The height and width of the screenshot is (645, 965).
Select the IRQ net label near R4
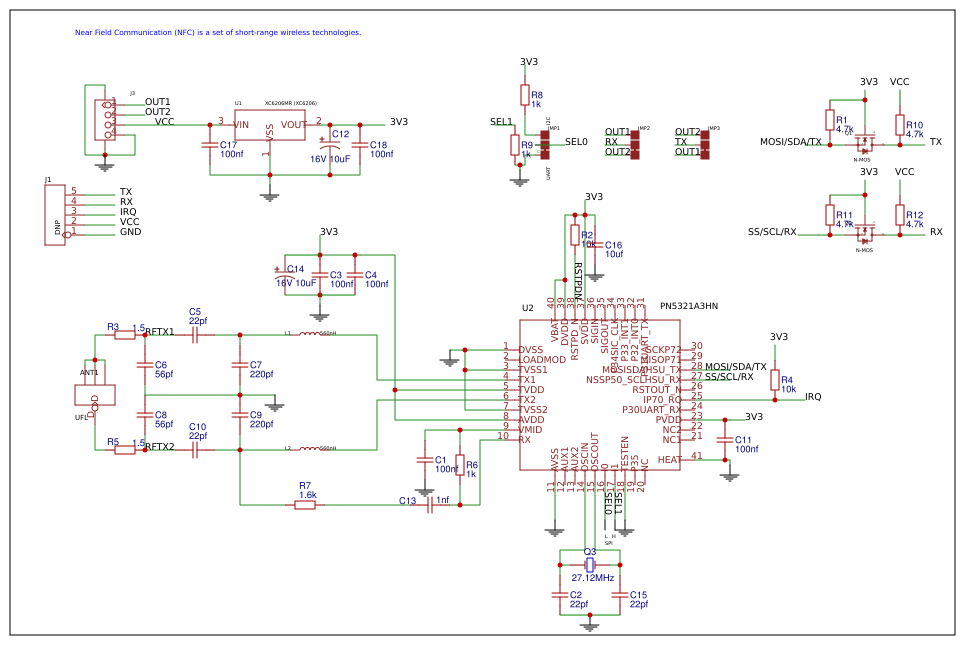(812, 397)
